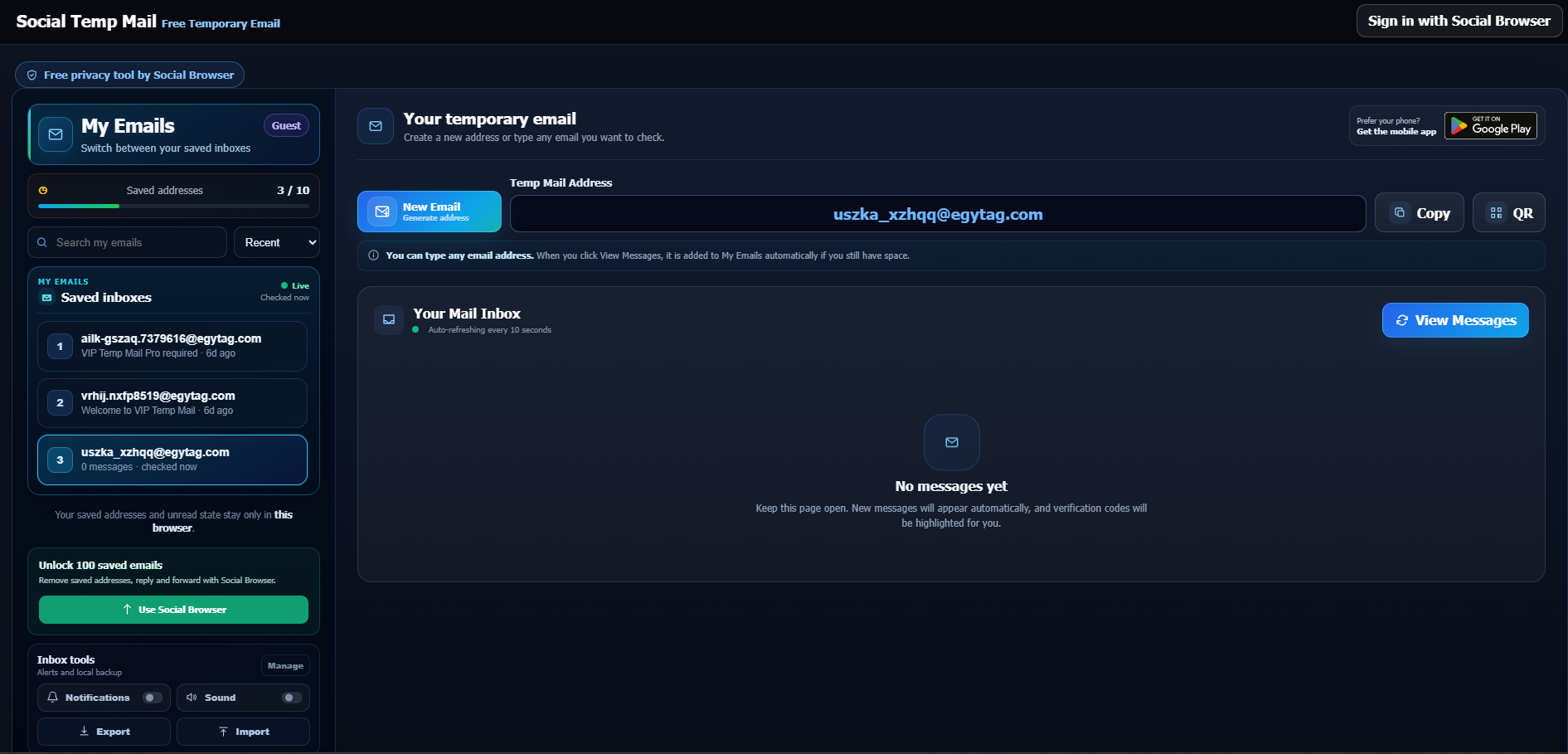This screenshot has height=754, width=1568.
Task: Click the Guest account badge
Action: point(286,125)
